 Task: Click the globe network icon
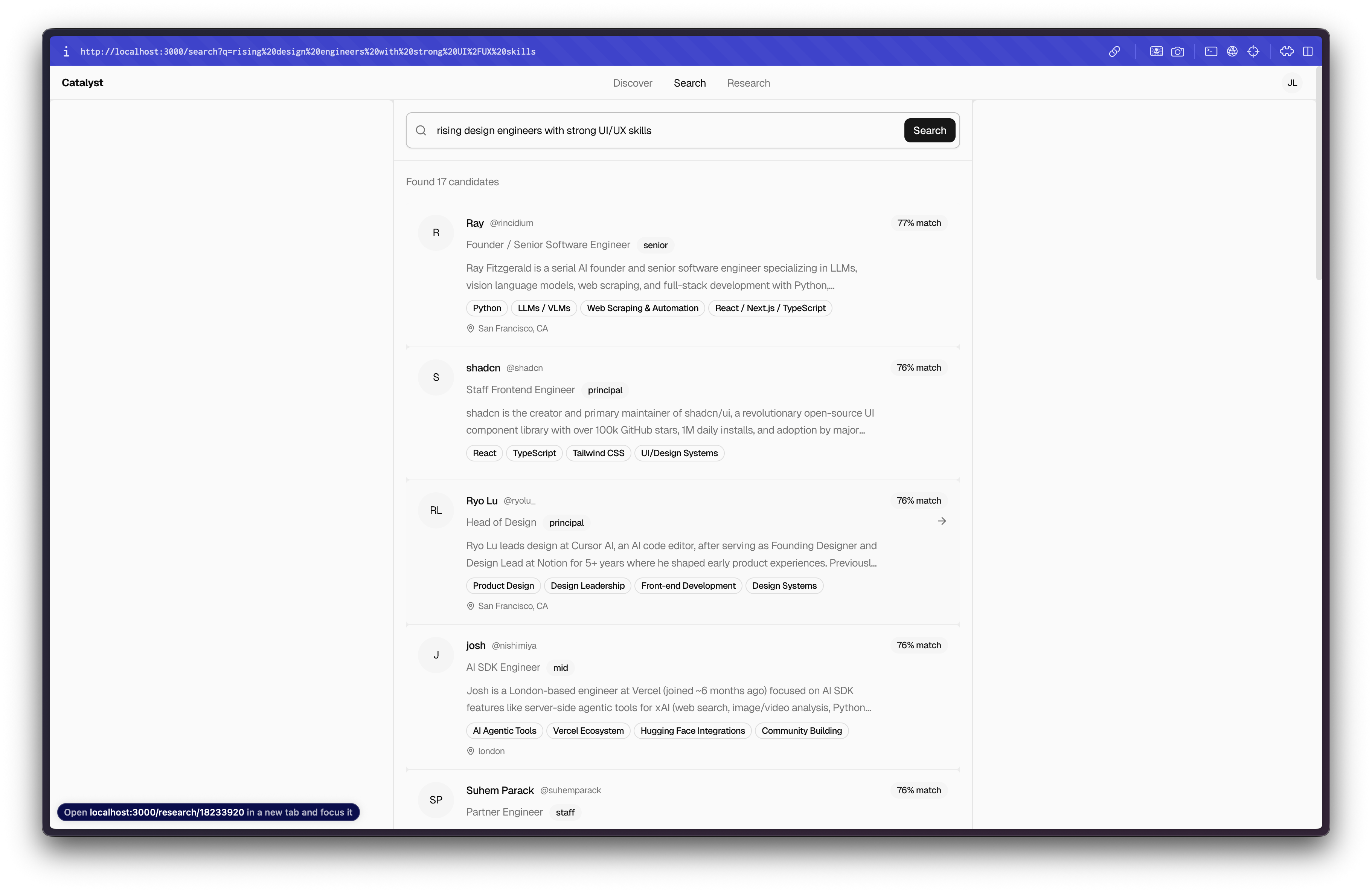(x=1232, y=51)
